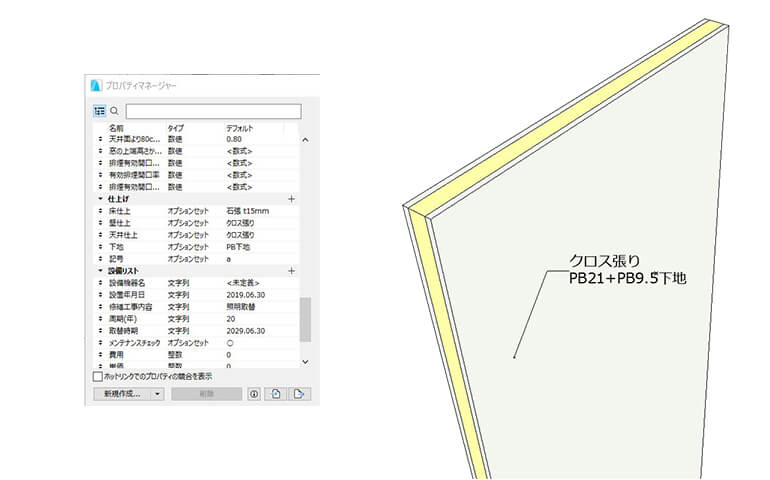Click the magnifier search icon
Screen dimensions: 770x480
point(115,111)
